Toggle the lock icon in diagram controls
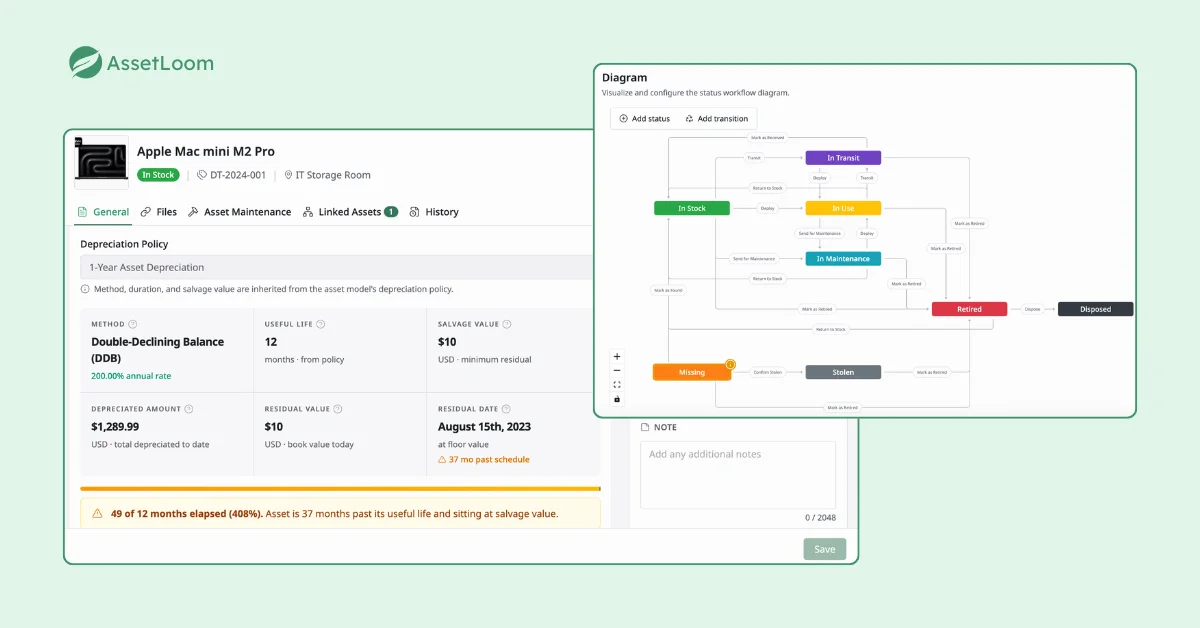The height and width of the screenshot is (628, 1200). [617, 399]
